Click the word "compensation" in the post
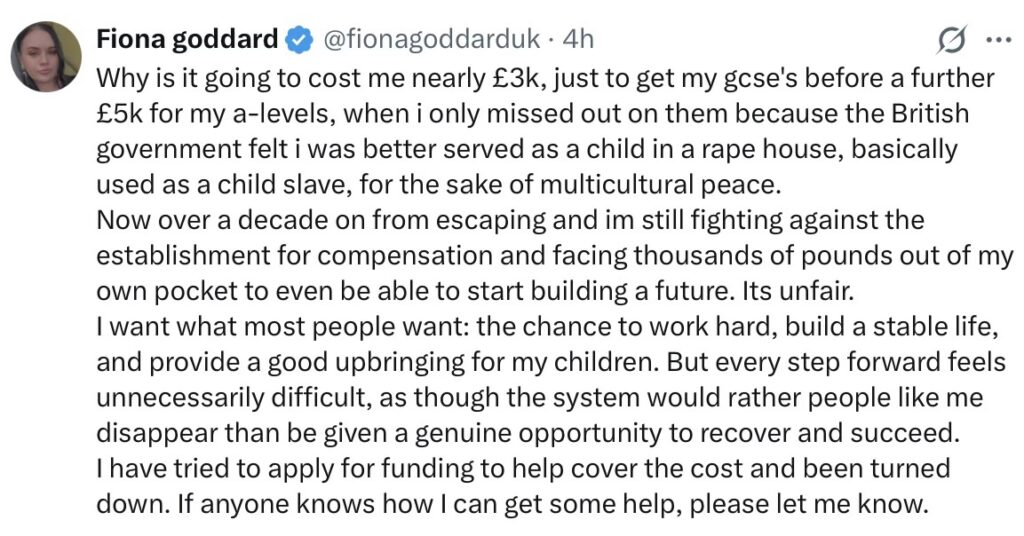Screen dimensions: 1024x536 tap(405, 257)
